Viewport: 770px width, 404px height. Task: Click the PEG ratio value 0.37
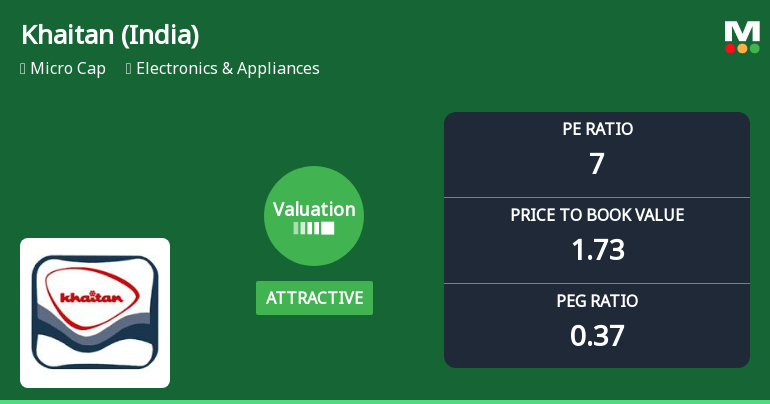coord(597,335)
